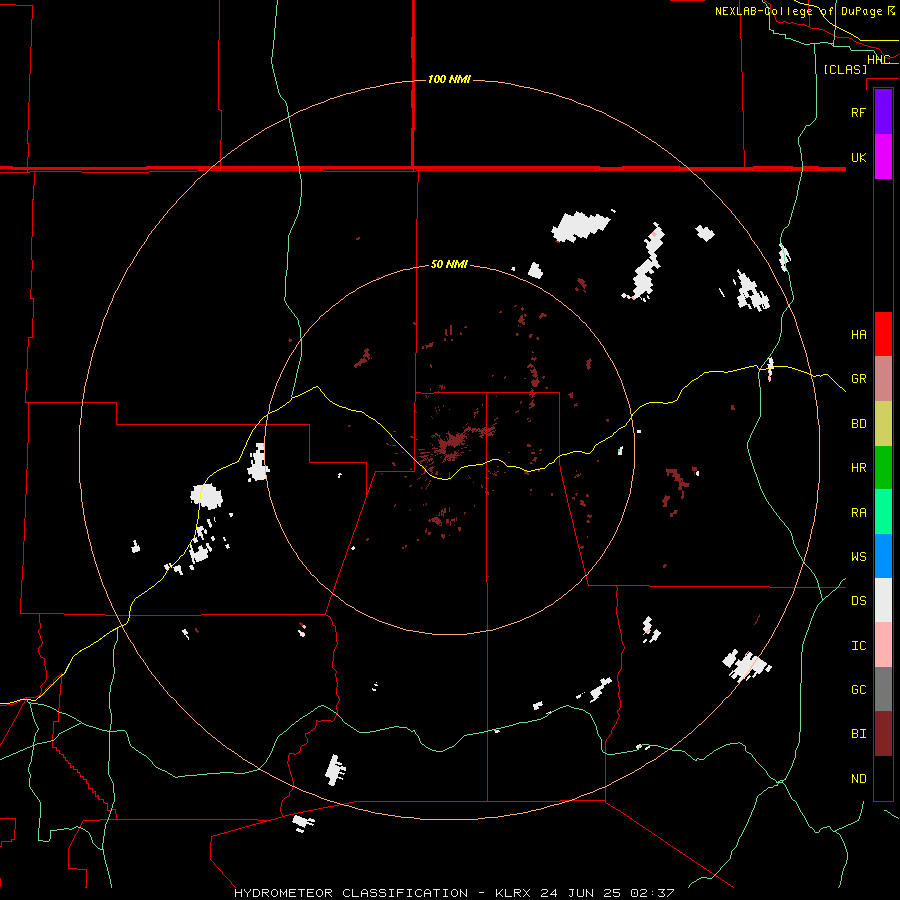The image size is (900, 900).
Task: Click the purple RF color swatch
Action: pos(883,111)
